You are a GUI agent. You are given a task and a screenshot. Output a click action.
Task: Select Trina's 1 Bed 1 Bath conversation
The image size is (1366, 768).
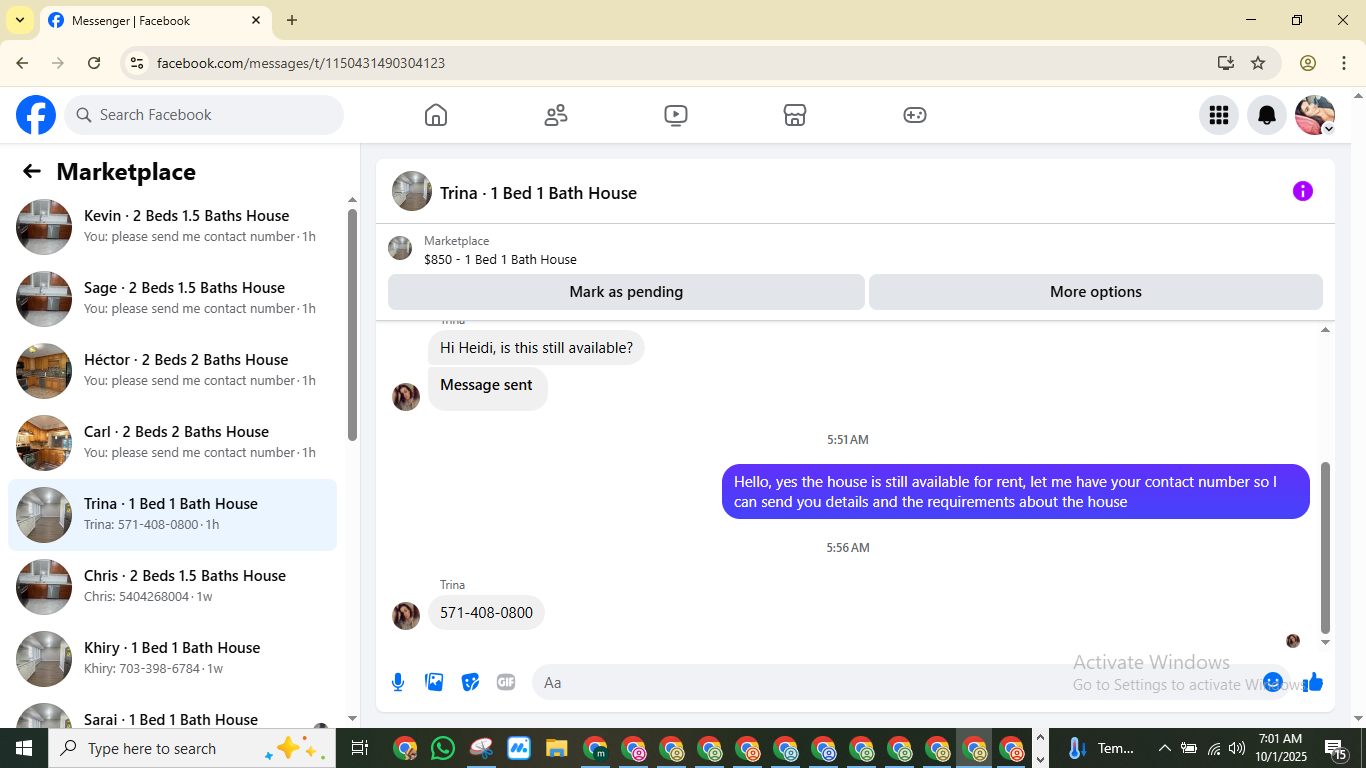tap(172, 515)
